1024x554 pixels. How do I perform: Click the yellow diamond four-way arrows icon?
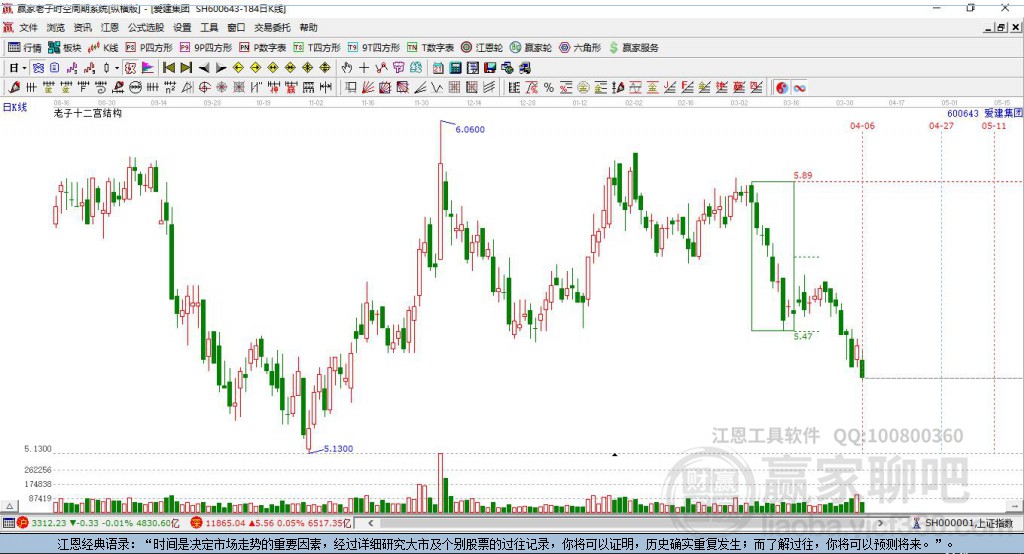pyautogui.click(x=325, y=68)
